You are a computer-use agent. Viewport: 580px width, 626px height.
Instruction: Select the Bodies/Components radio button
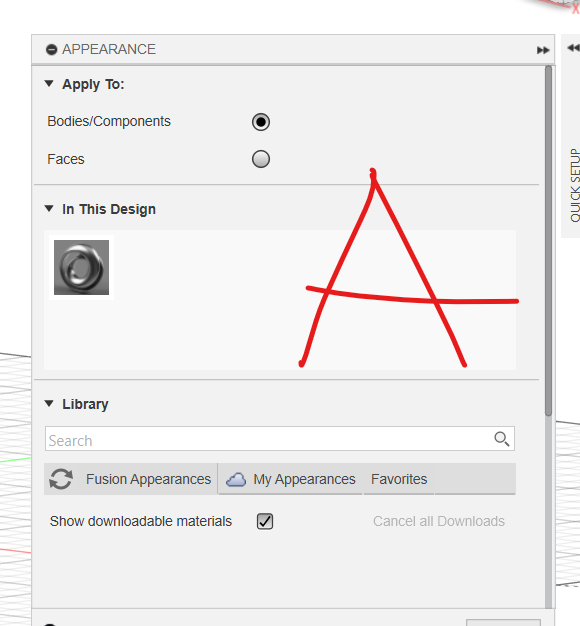[261, 122]
